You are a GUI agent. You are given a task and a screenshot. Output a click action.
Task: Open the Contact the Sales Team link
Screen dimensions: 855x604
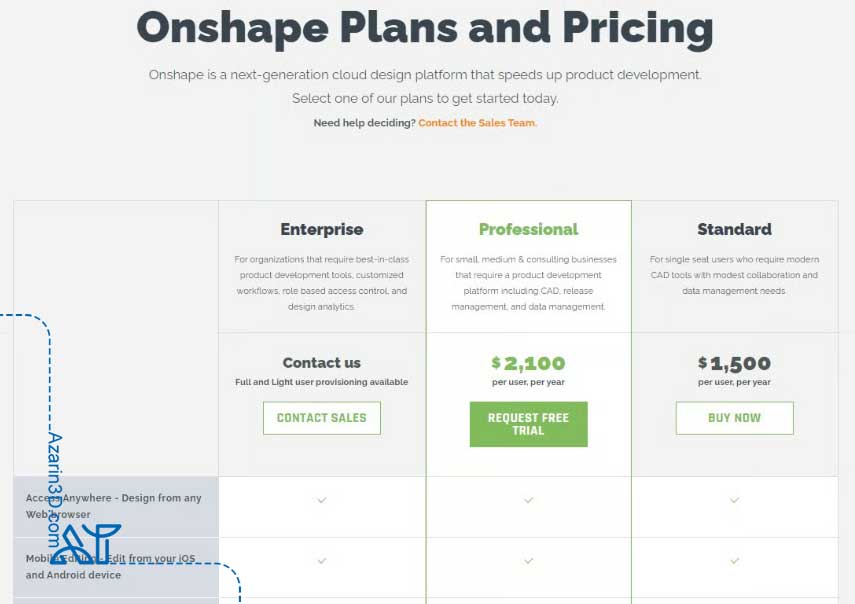[478, 123]
